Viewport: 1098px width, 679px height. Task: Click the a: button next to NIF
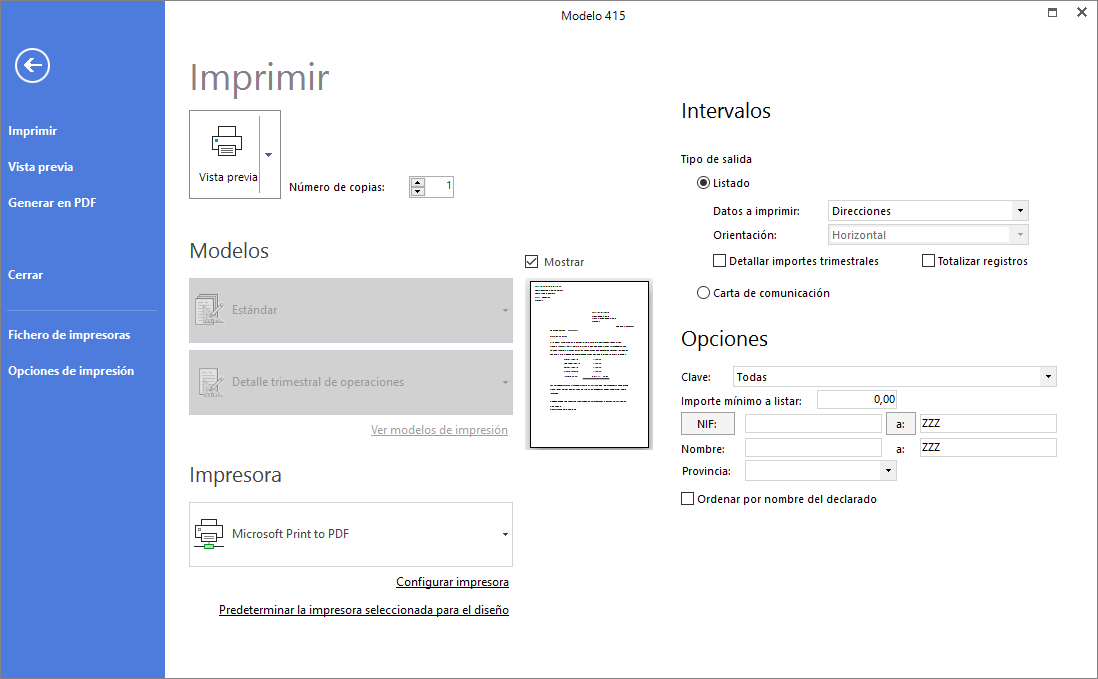coord(901,424)
